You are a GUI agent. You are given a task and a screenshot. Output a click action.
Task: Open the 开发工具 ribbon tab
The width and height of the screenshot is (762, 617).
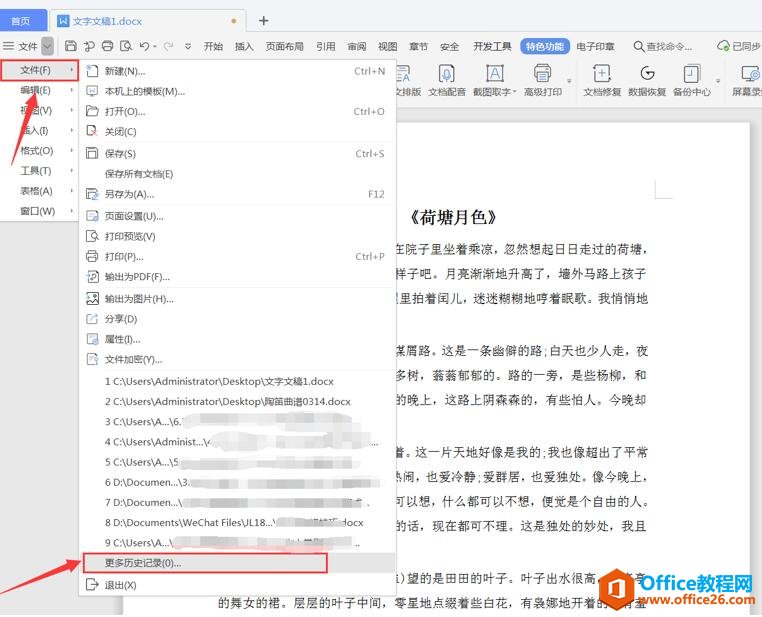[492, 47]
